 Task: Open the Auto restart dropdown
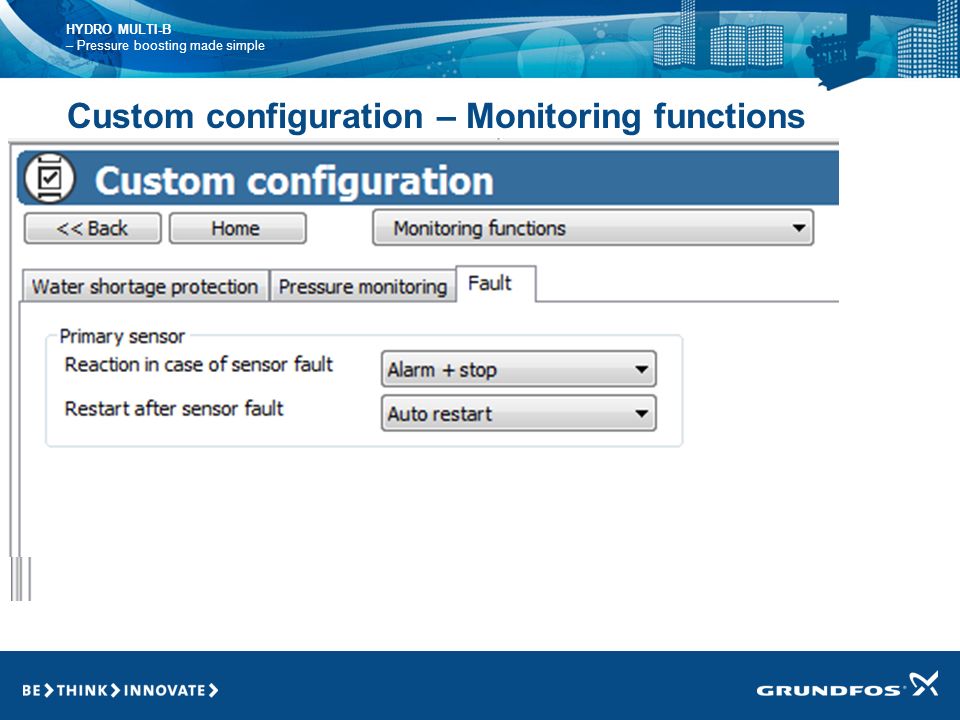point(519,413)
